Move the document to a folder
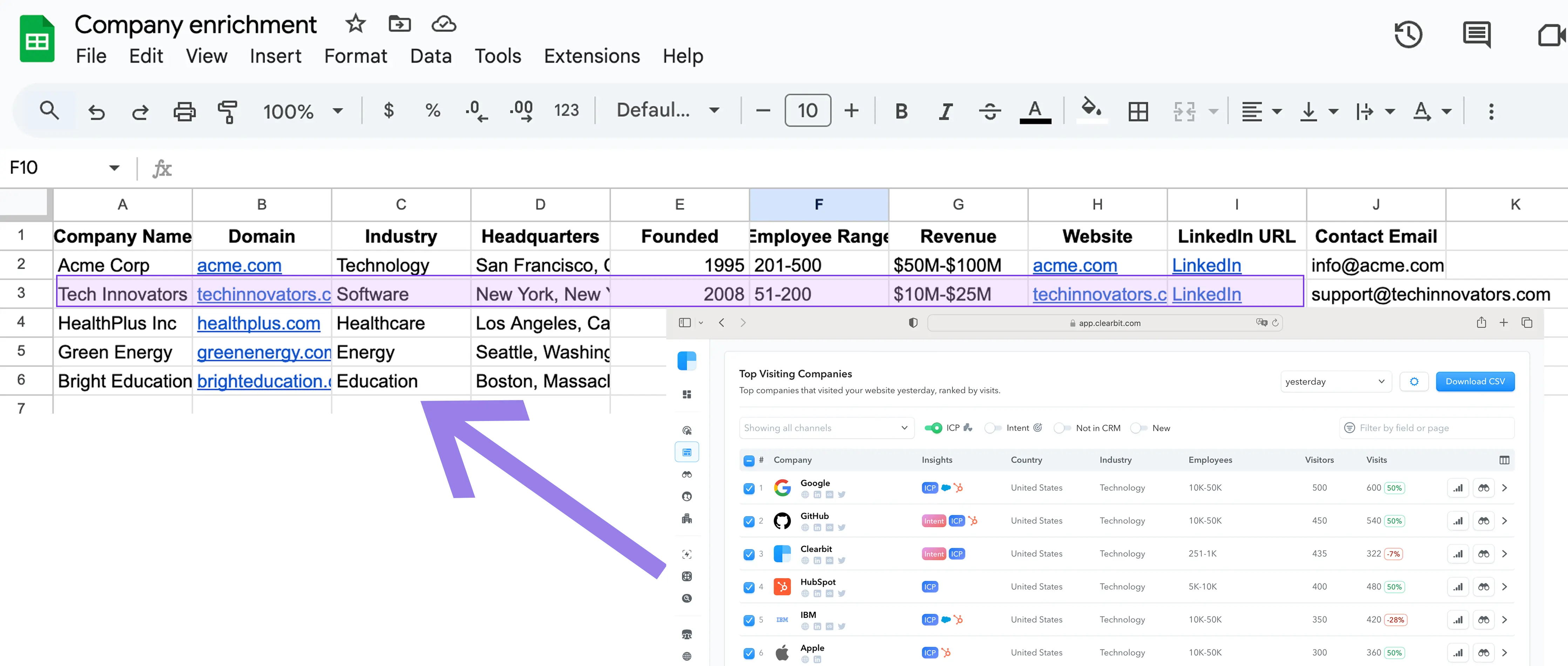The width and height of the screenshot is (1568, 666). click(399, 24)
